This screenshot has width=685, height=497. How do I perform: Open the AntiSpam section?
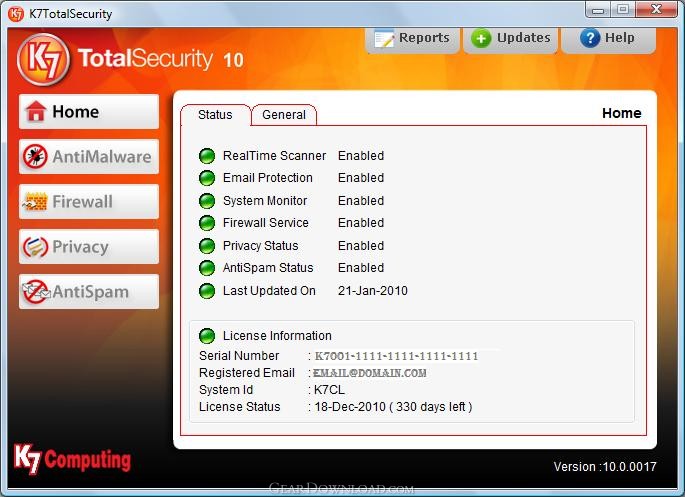coord(89,291)
